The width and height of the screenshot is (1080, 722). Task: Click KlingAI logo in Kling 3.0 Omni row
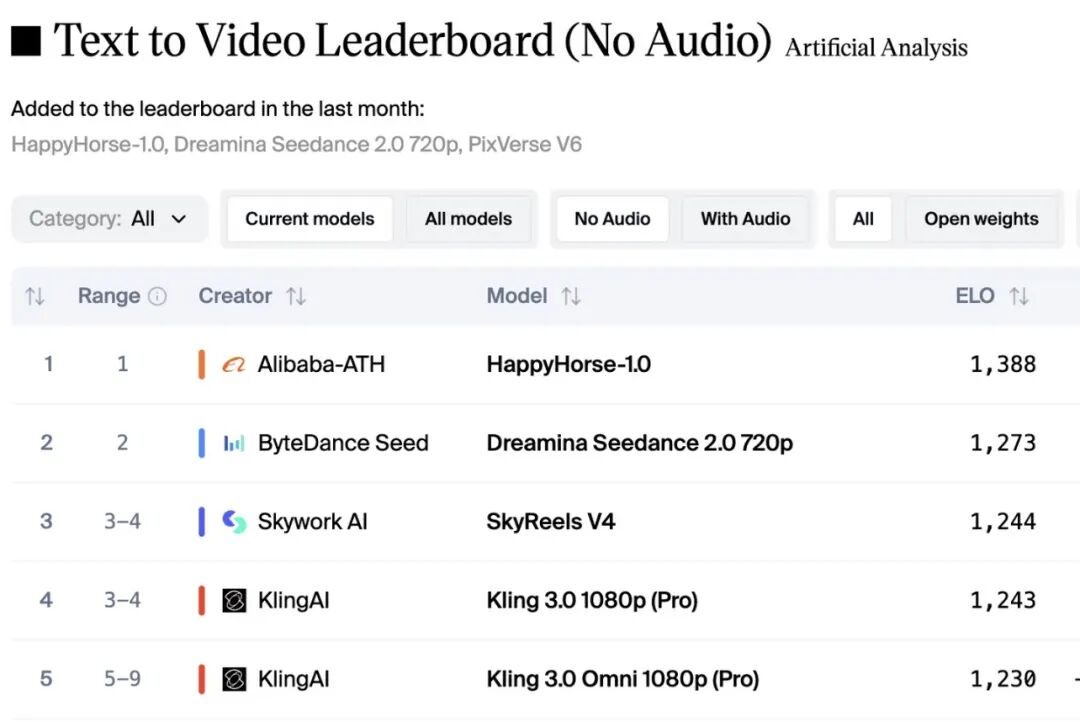[x=234, y=679]
